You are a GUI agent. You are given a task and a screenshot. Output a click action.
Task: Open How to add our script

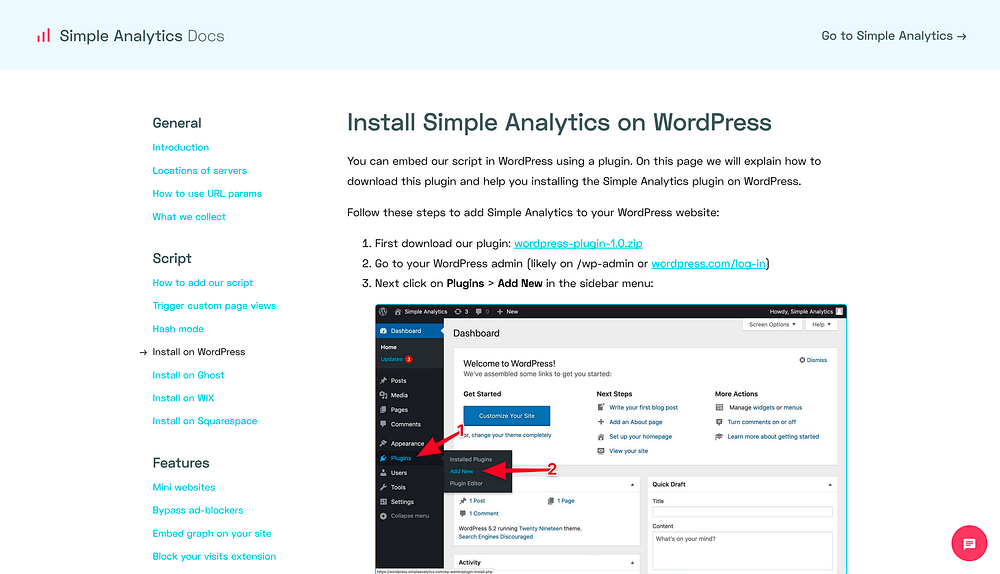click(x=203, y=283)
